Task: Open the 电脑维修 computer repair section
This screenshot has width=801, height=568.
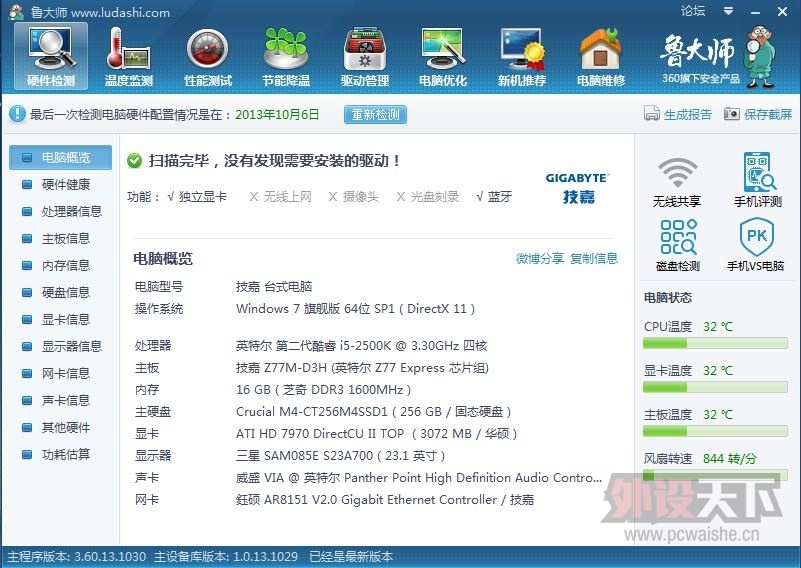Action: click(x=601, y=57)
